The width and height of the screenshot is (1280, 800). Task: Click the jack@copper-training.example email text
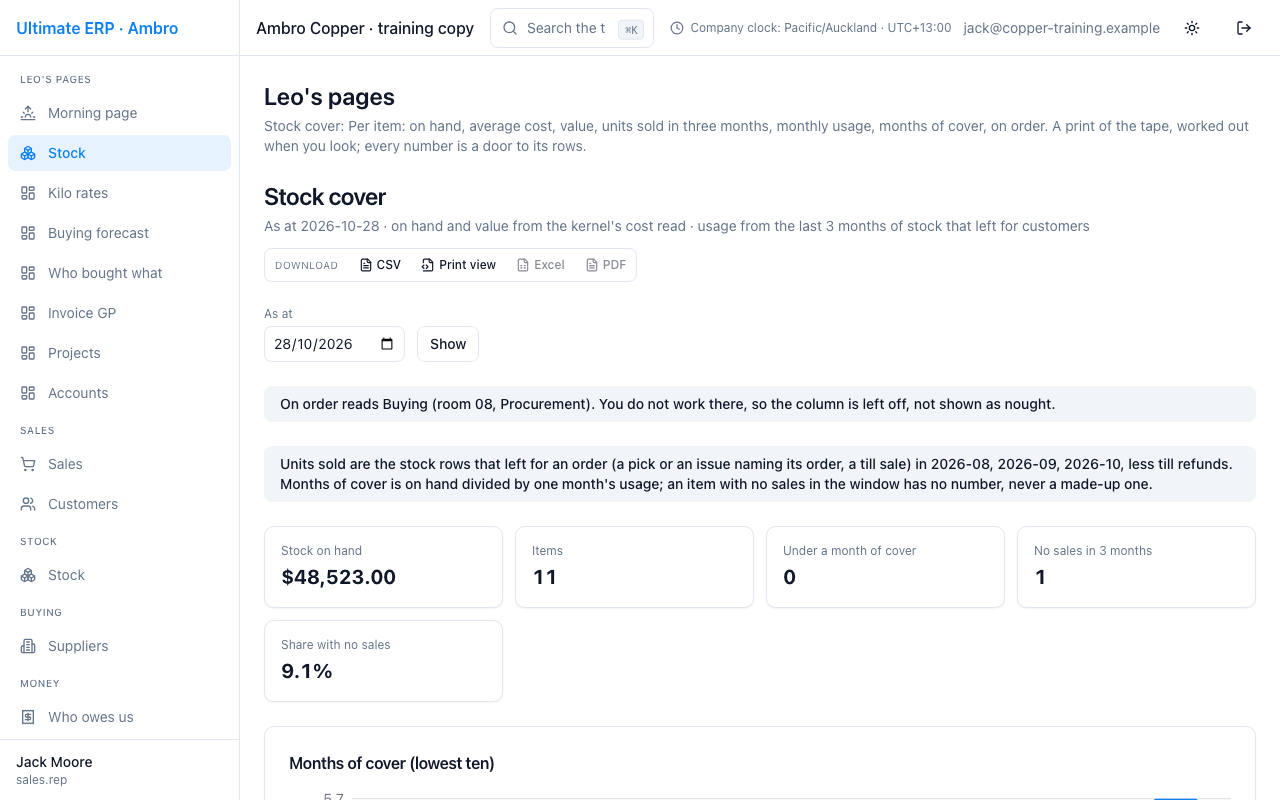(x=1062, y=28)
